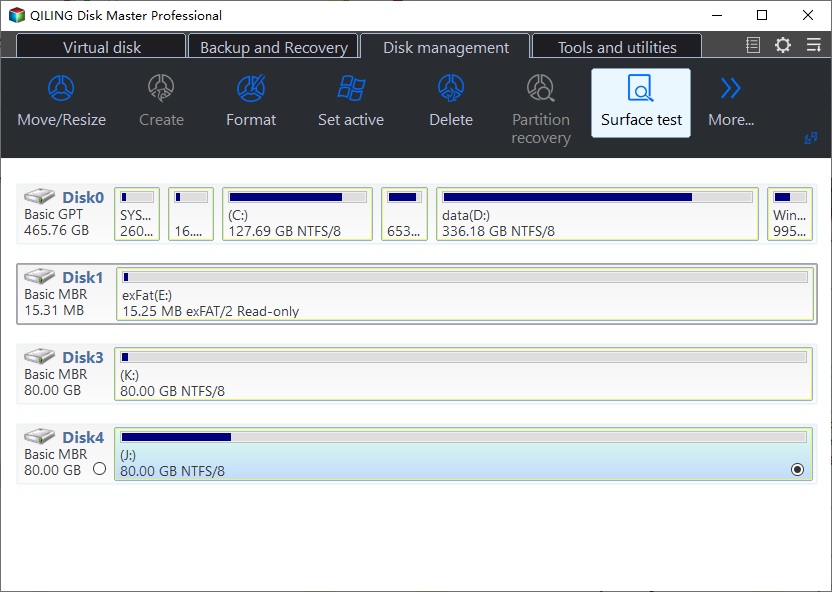832x592 pixels.
Task: Switch to the Virtual disk tab
Action: click(x=101, y=47)
